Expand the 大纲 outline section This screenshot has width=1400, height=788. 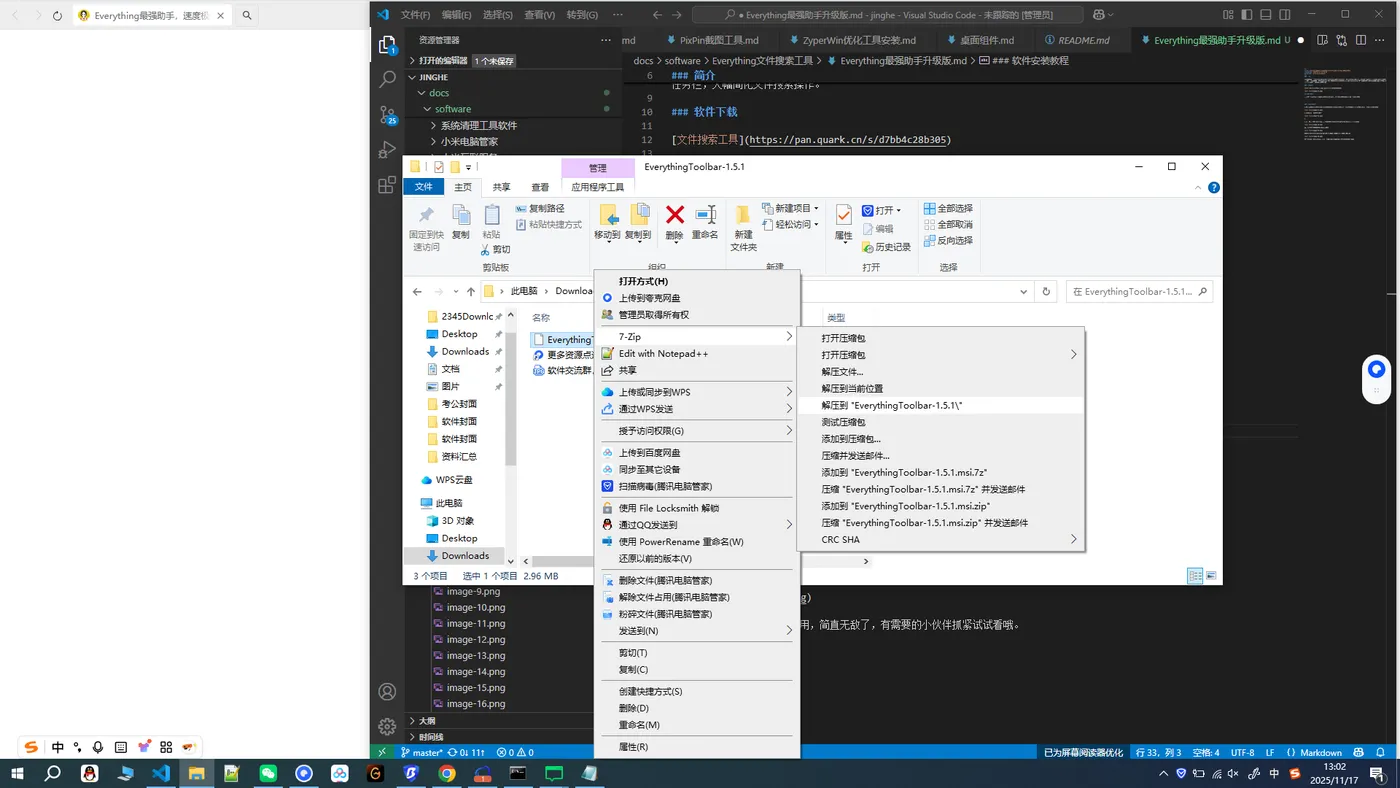412,721
